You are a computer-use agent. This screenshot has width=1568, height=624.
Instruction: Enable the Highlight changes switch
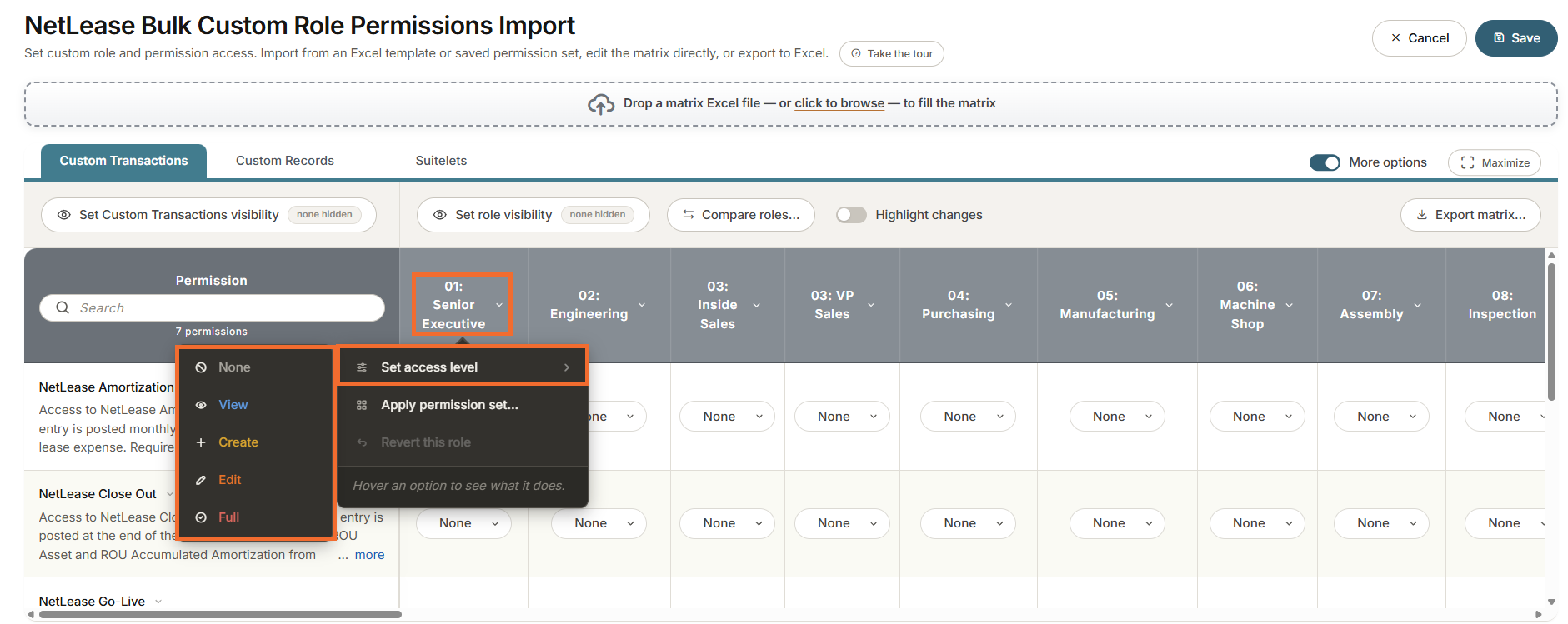851,215
